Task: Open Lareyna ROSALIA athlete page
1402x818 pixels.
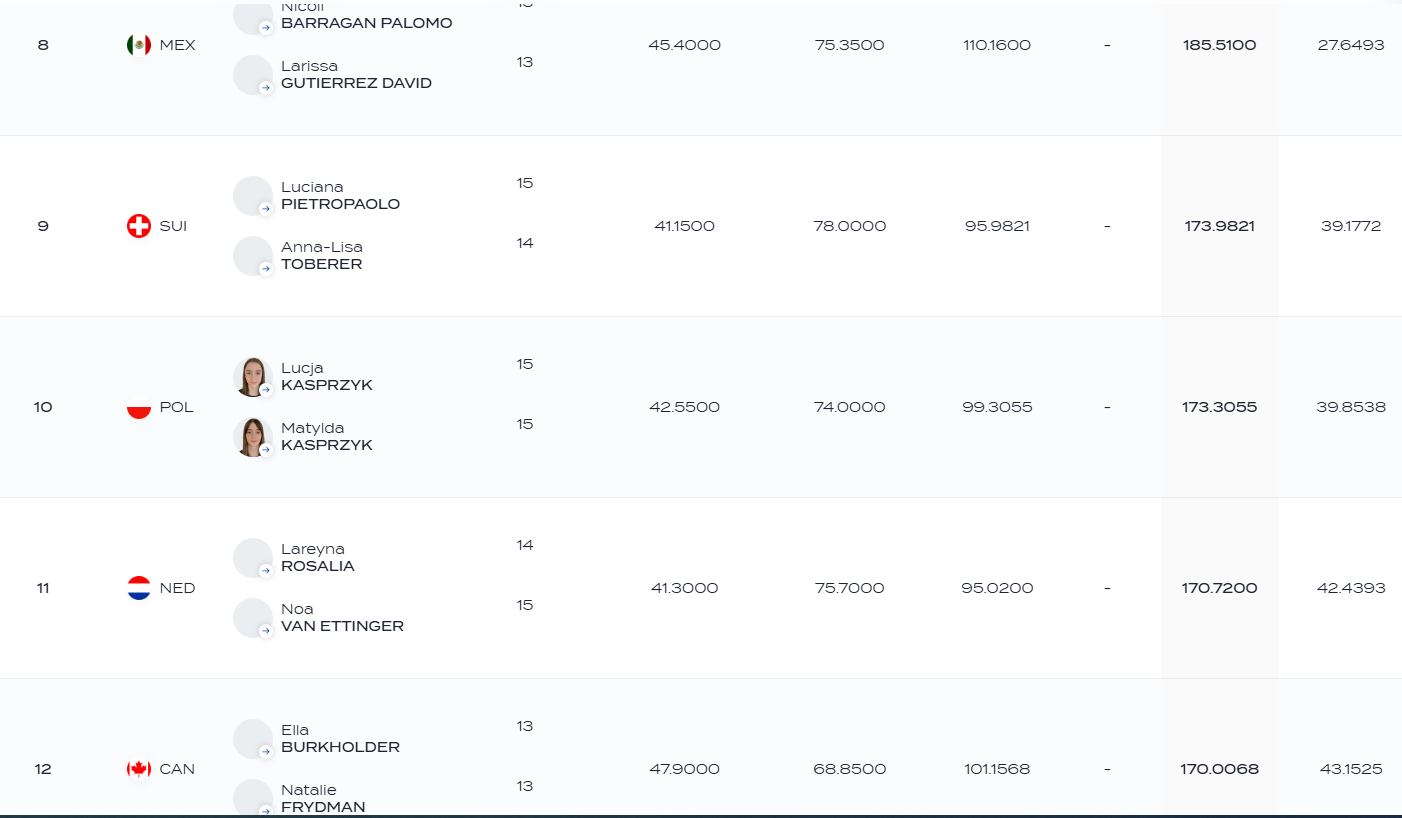Action: (x=318, y=558)
